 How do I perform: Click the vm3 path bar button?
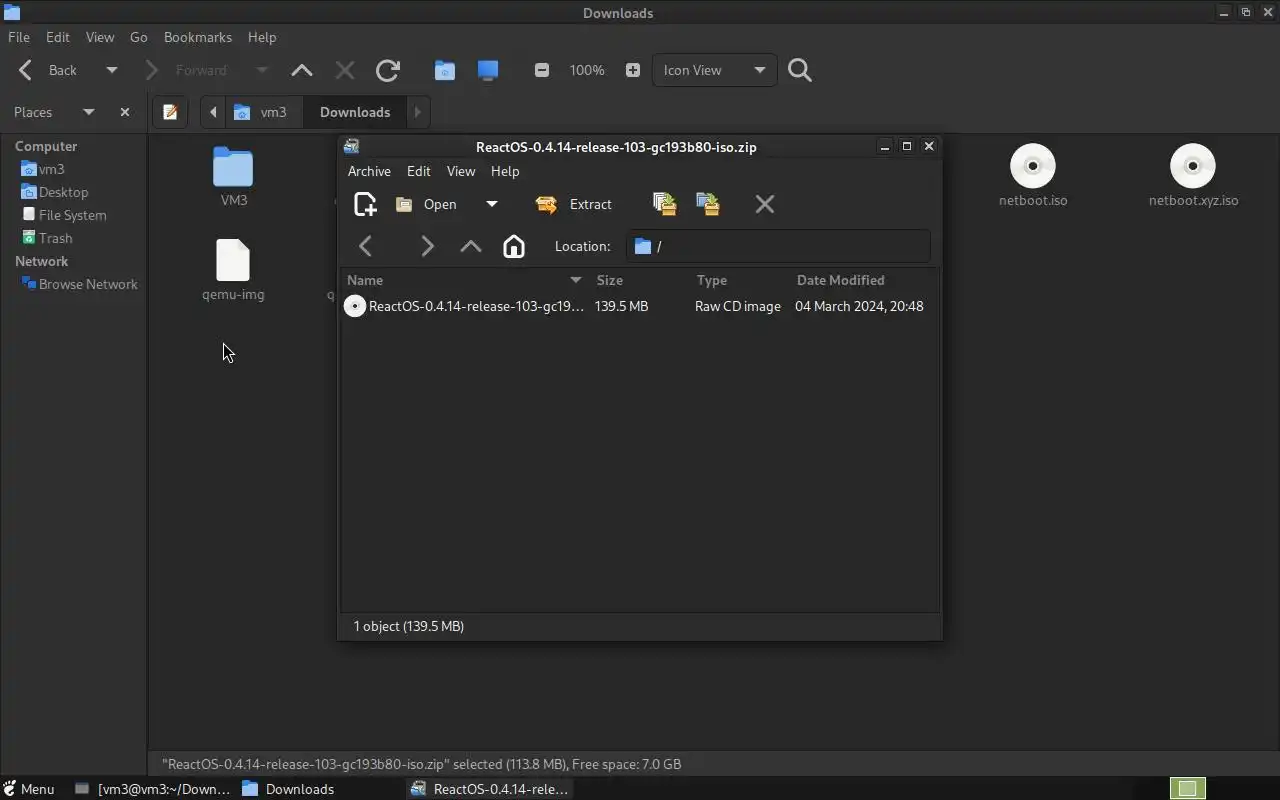262,112
